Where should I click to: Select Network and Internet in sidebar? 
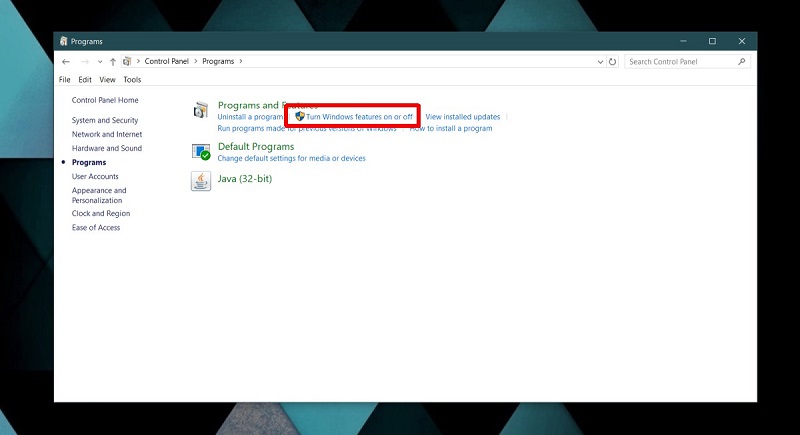point(107,134)
